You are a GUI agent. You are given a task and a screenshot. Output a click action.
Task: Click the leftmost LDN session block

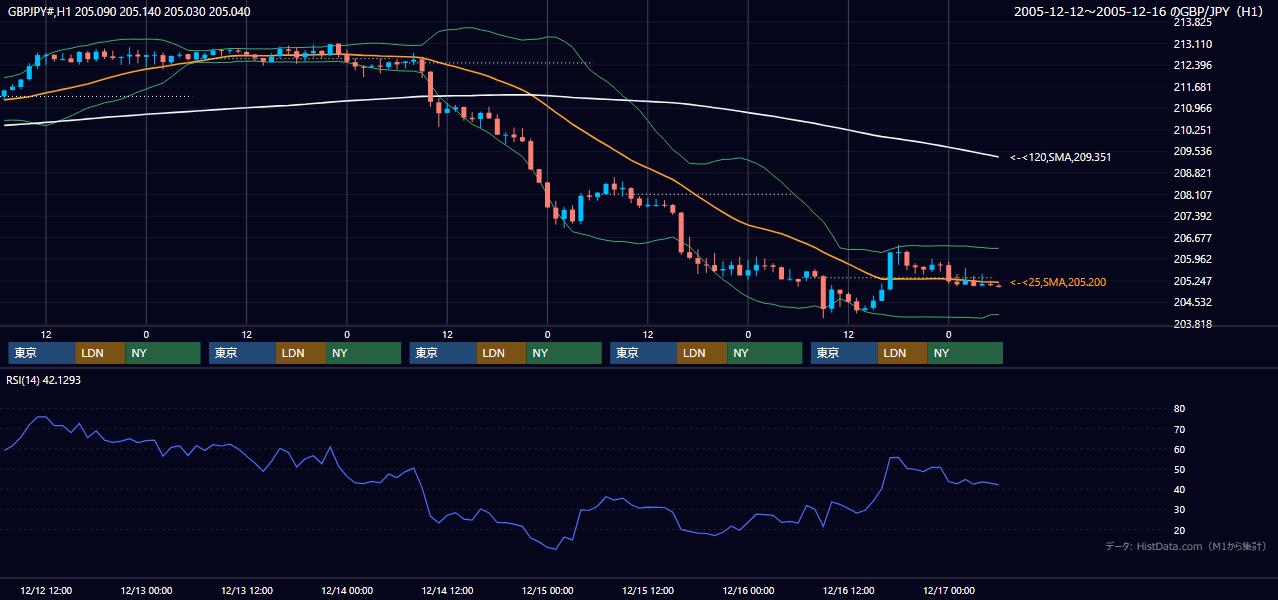(100, 353)
